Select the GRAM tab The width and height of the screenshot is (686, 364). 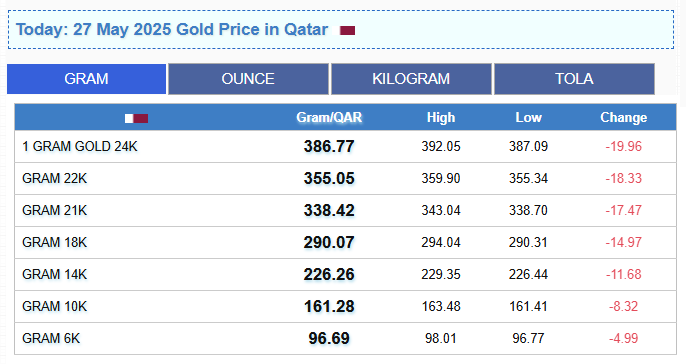click(86, 79)
